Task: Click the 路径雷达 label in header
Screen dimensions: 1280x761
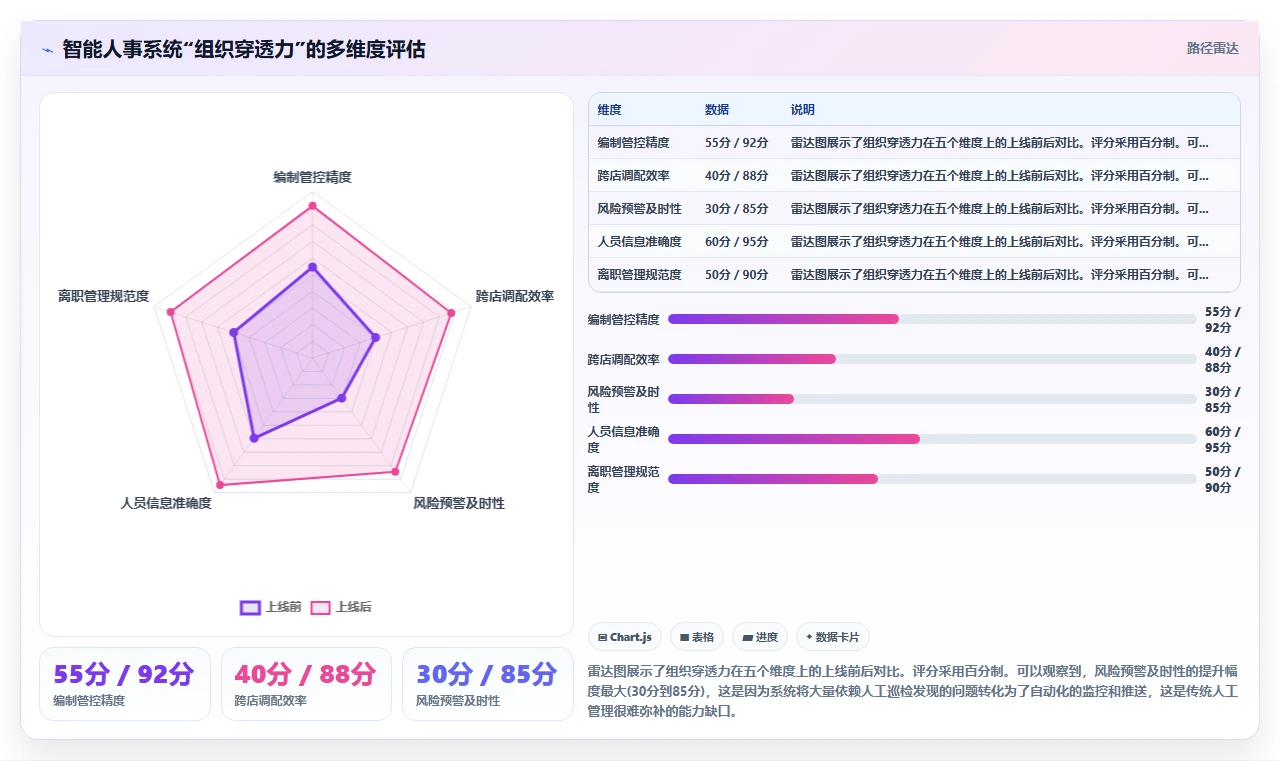Action: [1212, 48]
